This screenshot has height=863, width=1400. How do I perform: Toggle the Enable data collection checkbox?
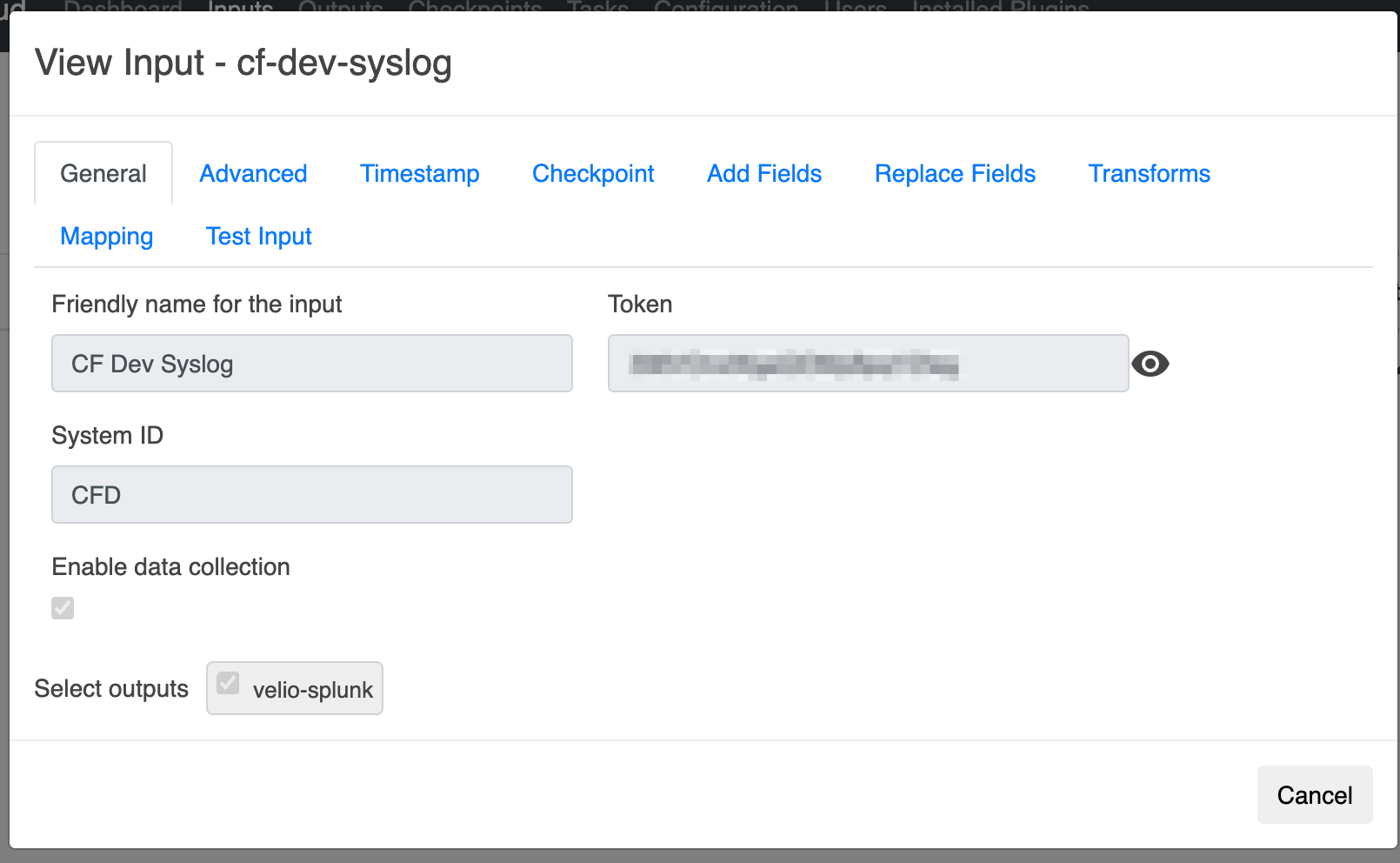pyautogui.click(x=63, y=607)
